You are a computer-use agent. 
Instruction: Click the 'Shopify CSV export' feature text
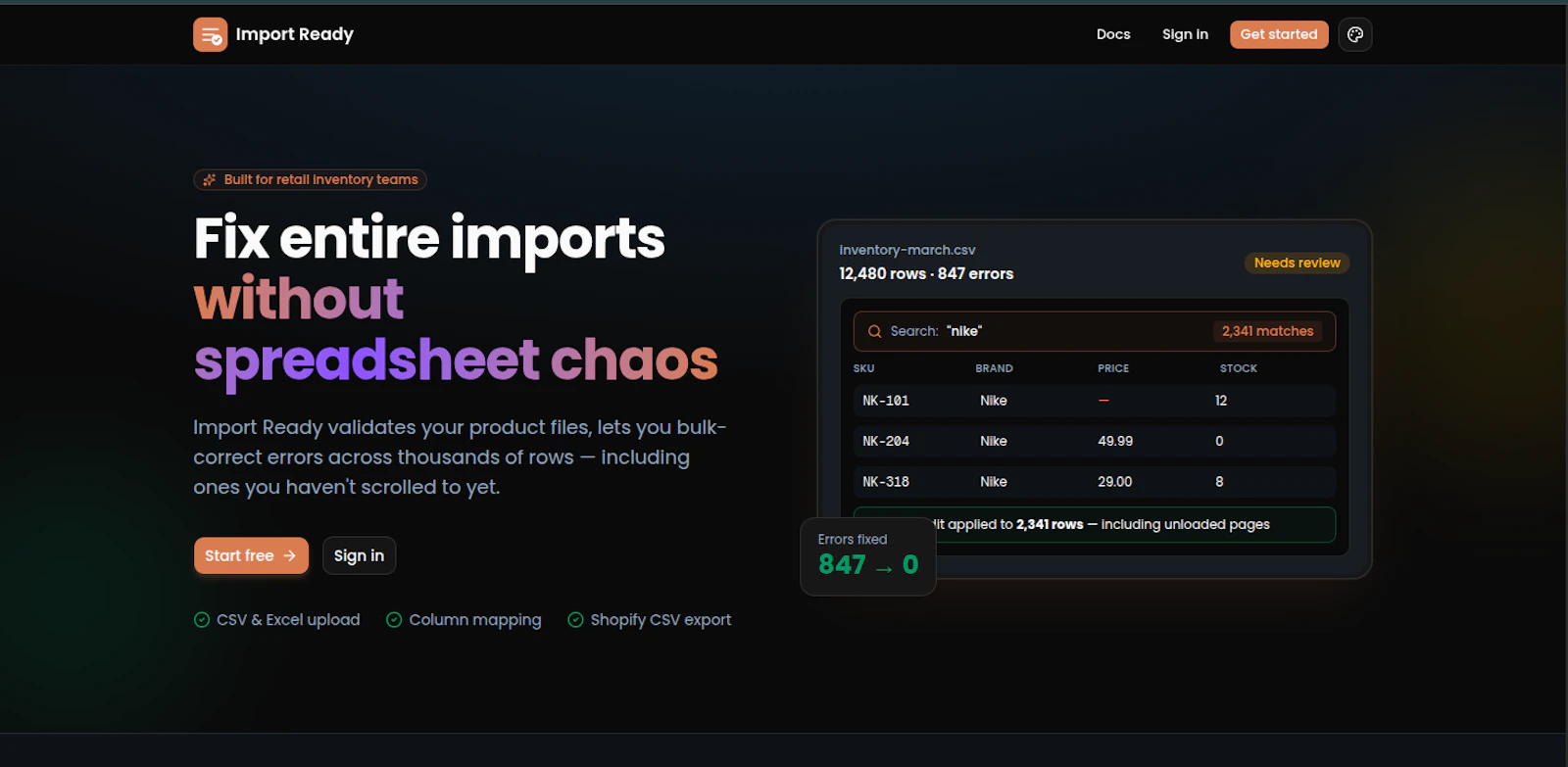(x=661, y=620)
